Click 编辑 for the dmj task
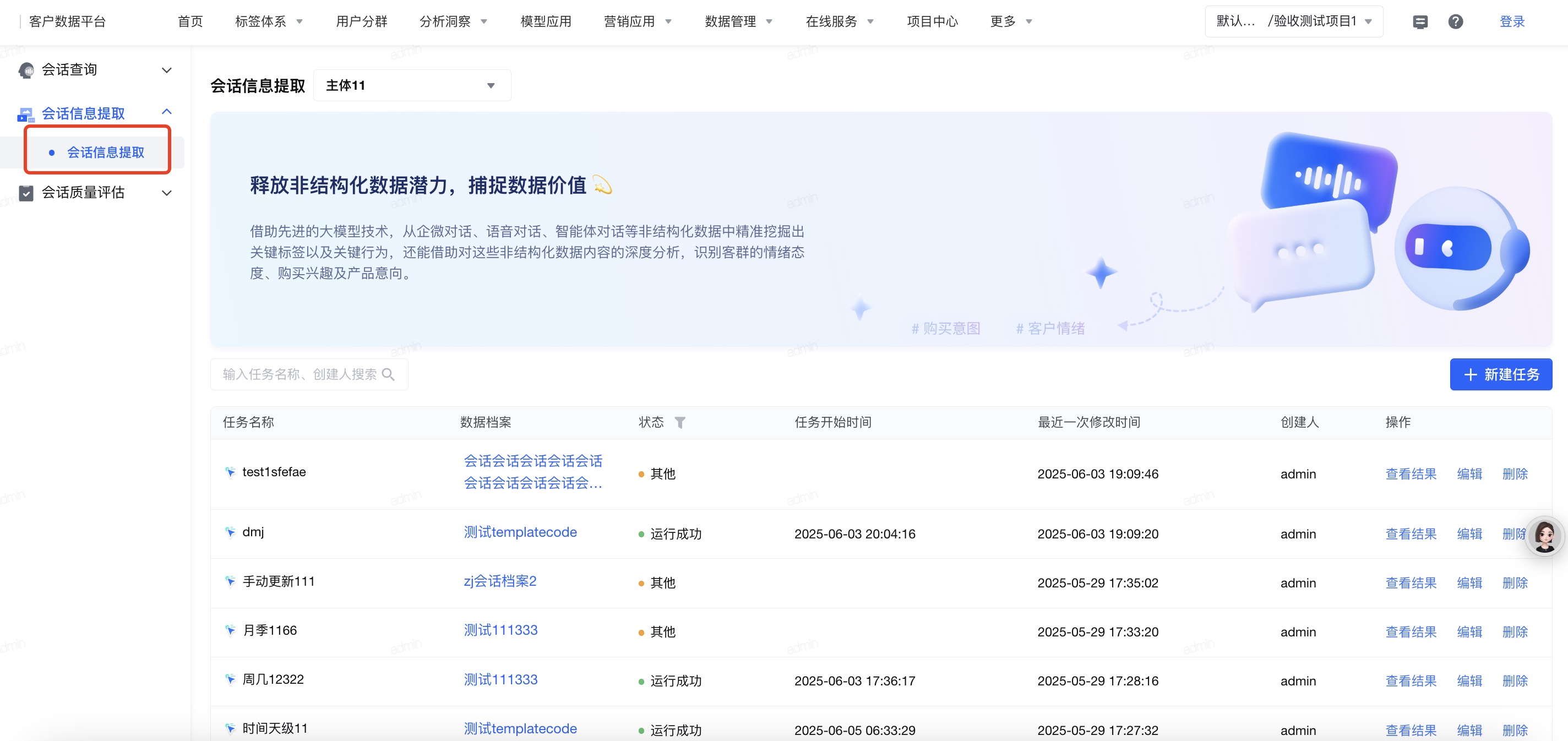The width and height of the screenshot is (1568, 741). click(x=1469, y=534)
